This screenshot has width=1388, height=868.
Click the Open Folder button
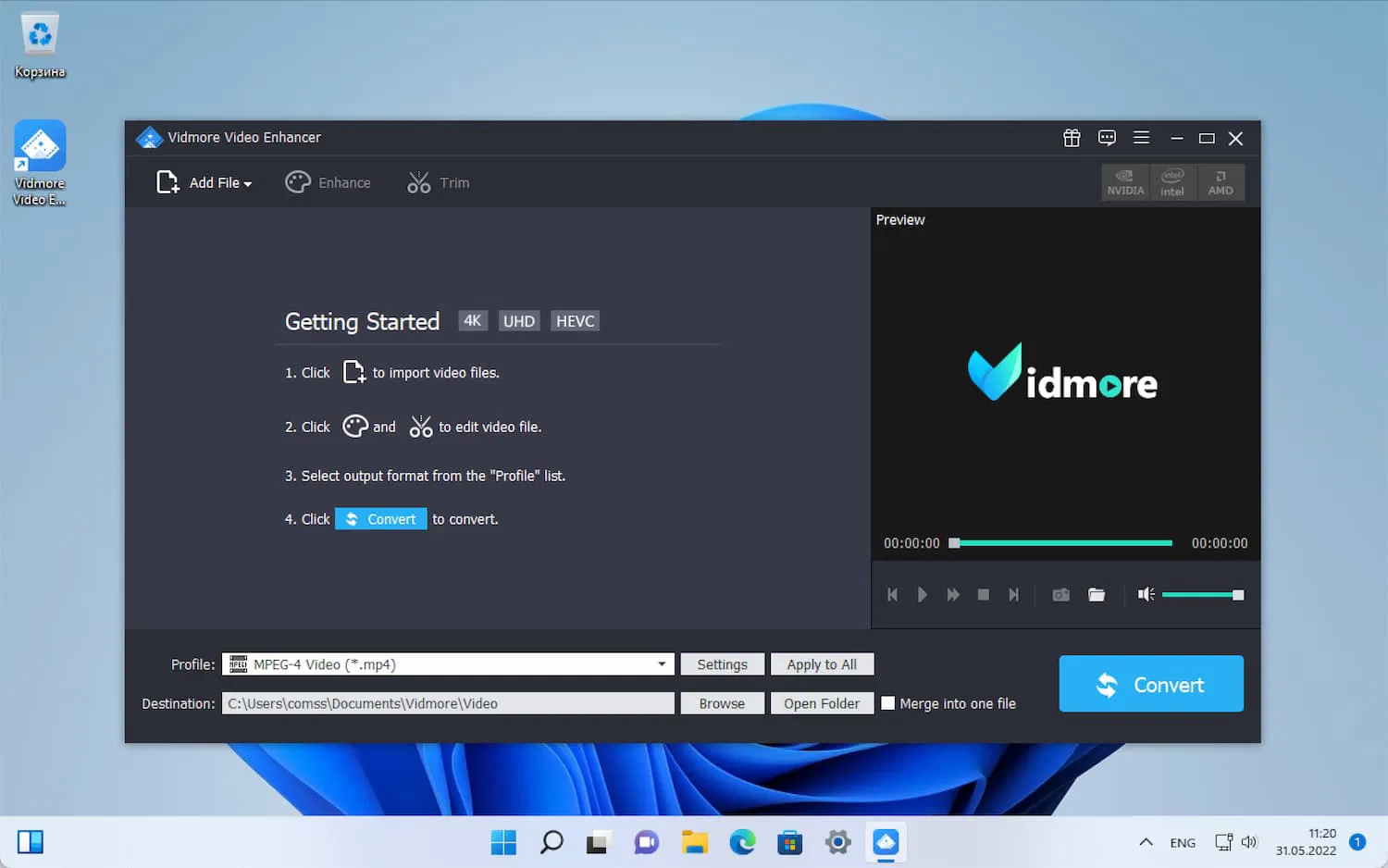coord(822,703)
